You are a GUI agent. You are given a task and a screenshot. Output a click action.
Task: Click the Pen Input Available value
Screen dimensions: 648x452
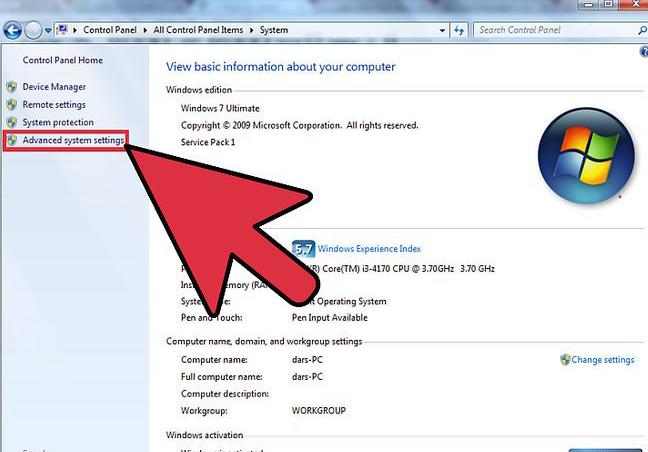click(330, 318)
